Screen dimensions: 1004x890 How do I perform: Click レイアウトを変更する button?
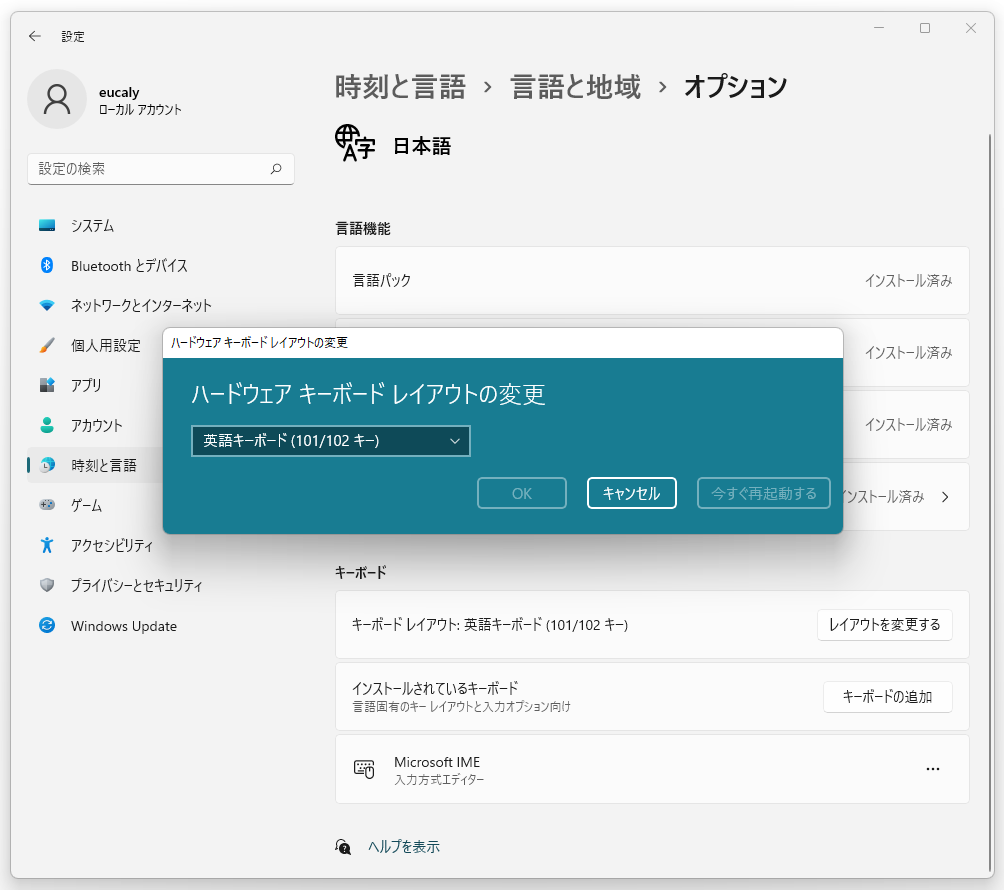coord(884,625)
